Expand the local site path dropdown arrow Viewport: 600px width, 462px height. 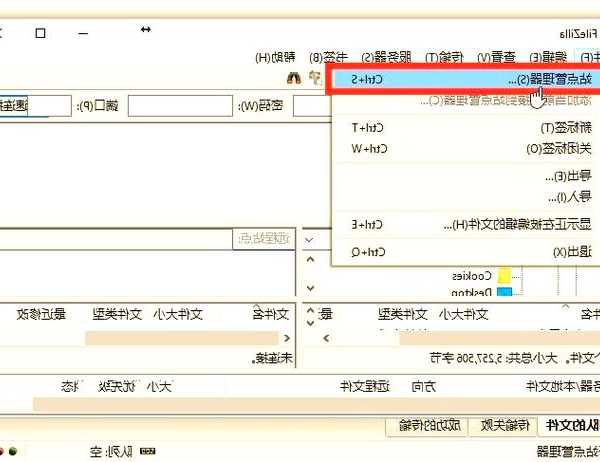click(x=309, y=240)
